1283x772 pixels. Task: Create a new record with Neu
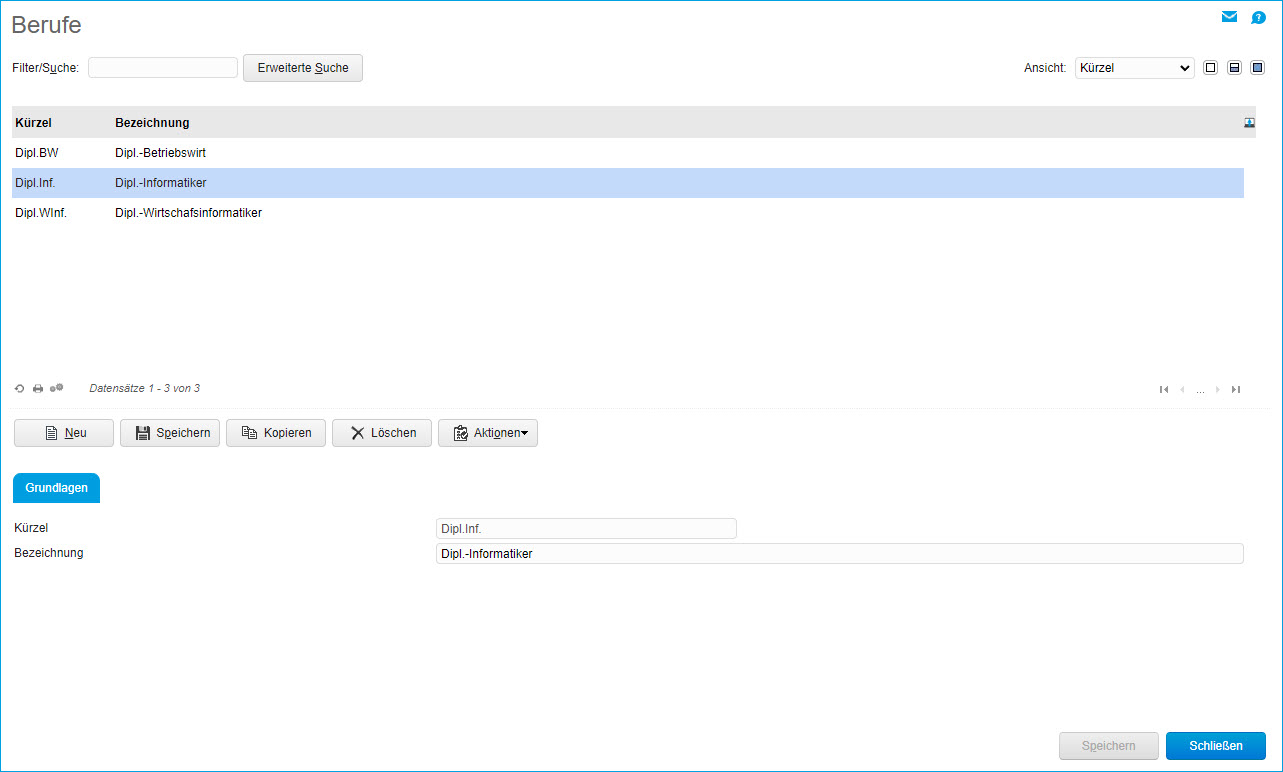coord(64,433)
